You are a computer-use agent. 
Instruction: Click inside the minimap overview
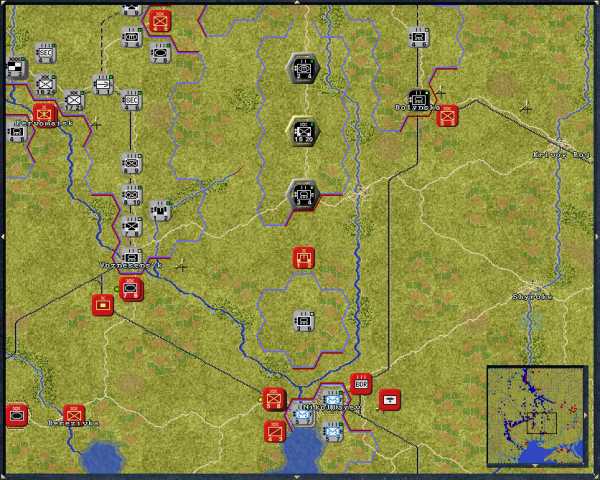(537, 416)
